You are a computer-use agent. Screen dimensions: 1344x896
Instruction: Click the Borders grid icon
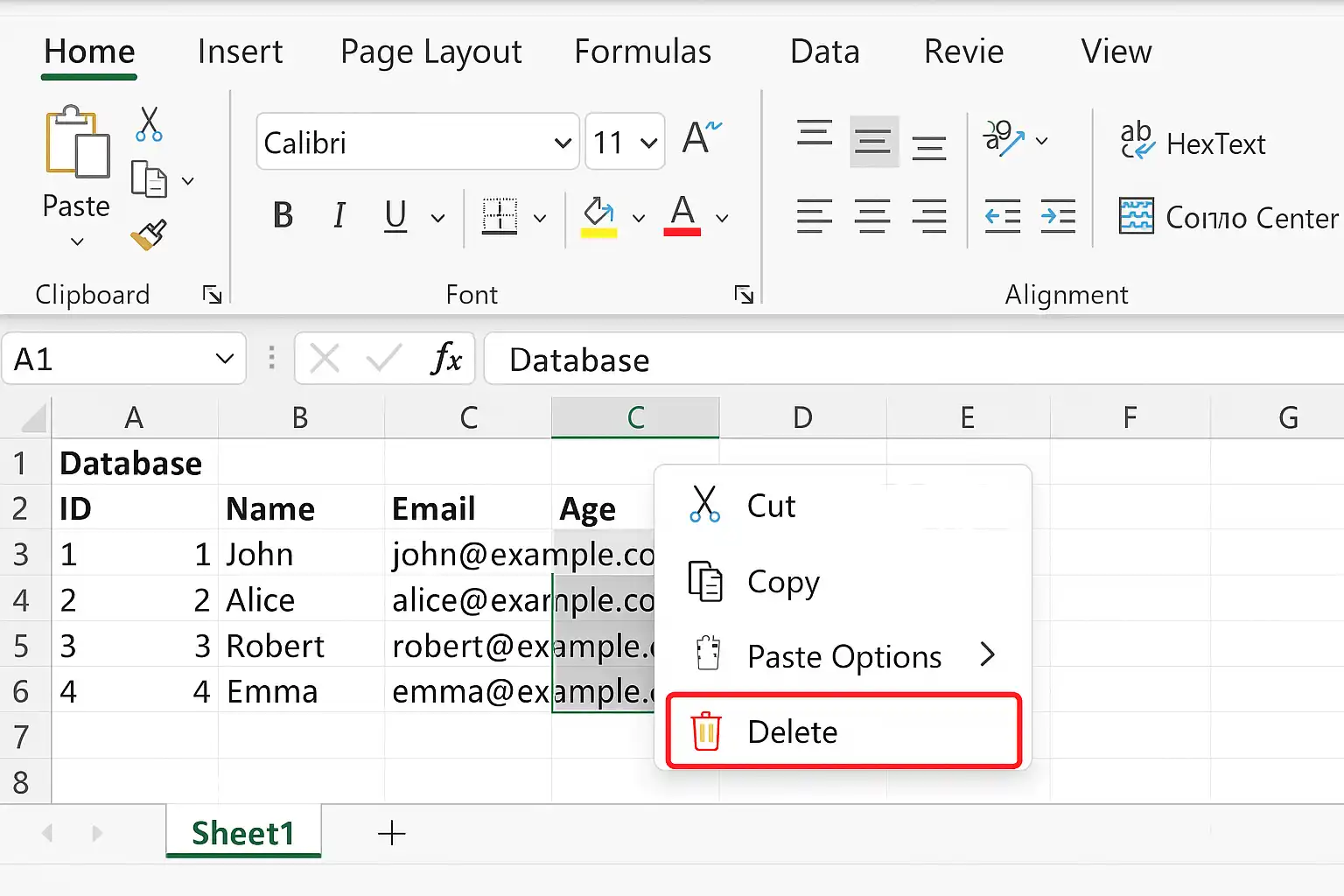pos(500,216)
